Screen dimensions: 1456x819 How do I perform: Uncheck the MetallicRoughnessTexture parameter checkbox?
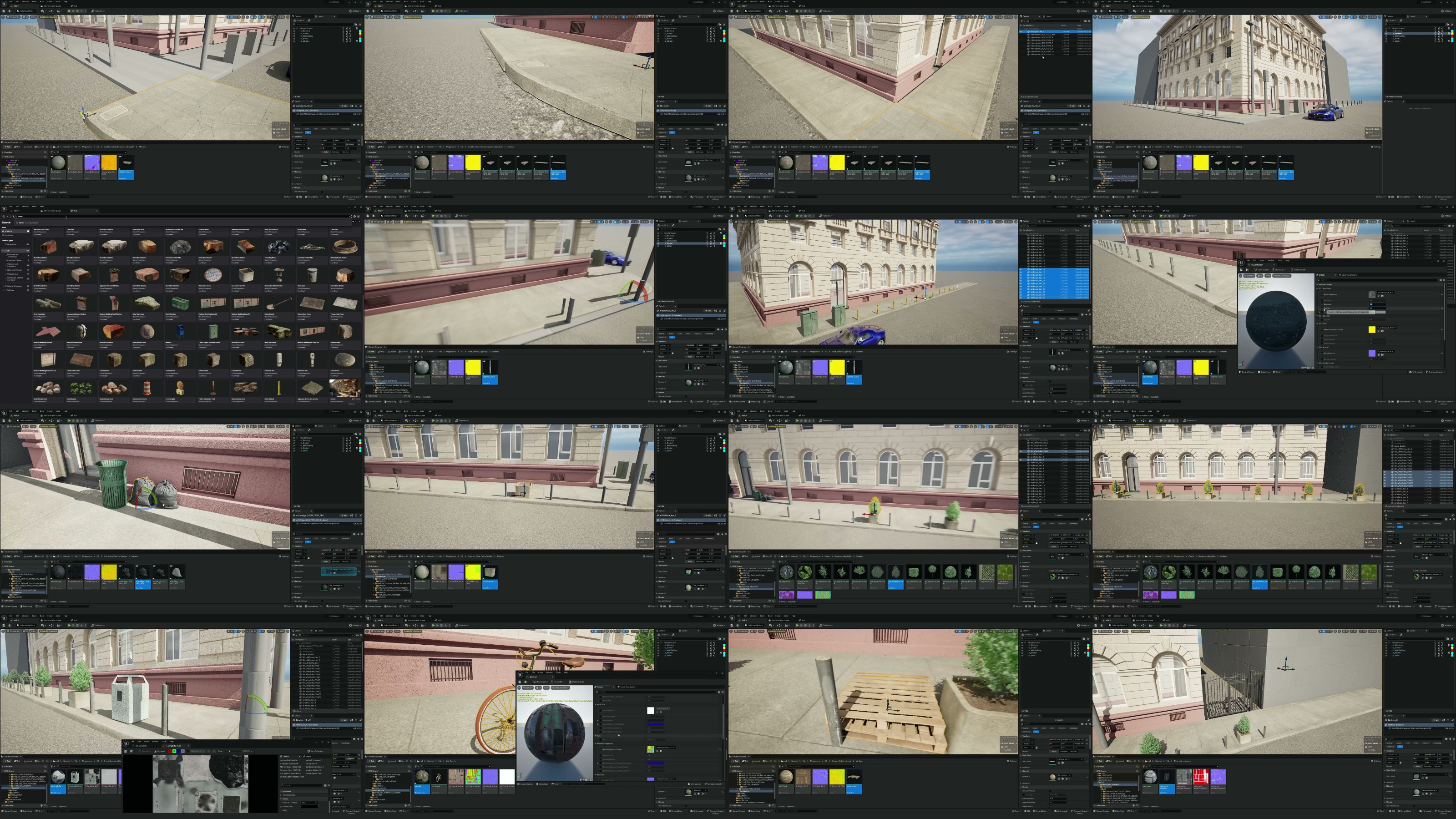[1323, 330]
